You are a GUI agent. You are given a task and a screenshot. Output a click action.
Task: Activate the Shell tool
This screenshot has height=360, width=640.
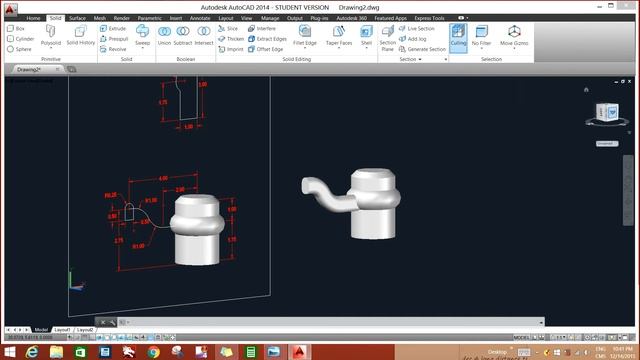(x=366, y=34)
